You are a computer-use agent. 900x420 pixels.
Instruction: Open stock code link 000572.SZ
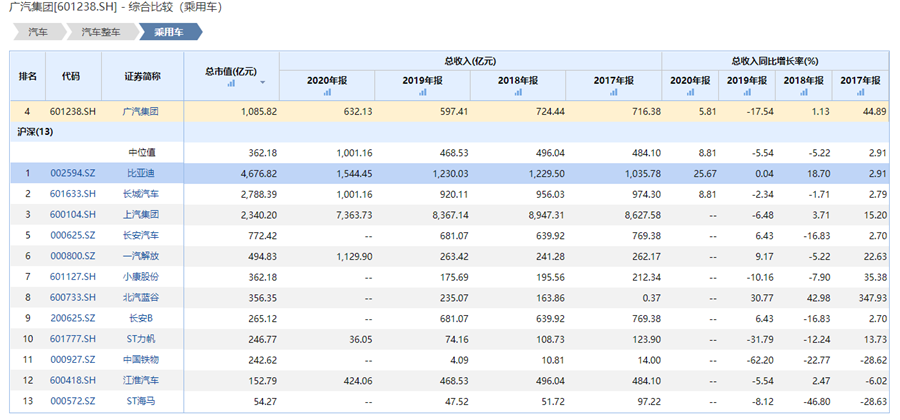pos(73,400)
